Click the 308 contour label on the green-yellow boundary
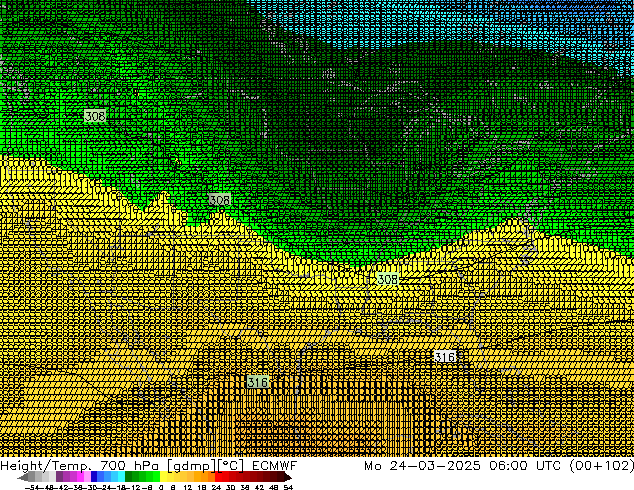634x490 pixels. coord(220,200)
